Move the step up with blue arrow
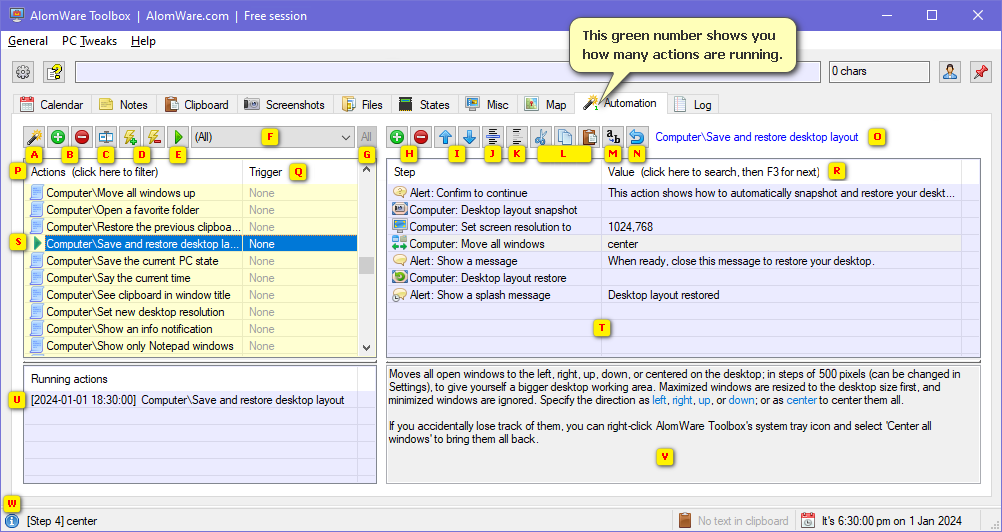Image resolution: width=1002 pixels, height=532 pixels. coord(446,137)
